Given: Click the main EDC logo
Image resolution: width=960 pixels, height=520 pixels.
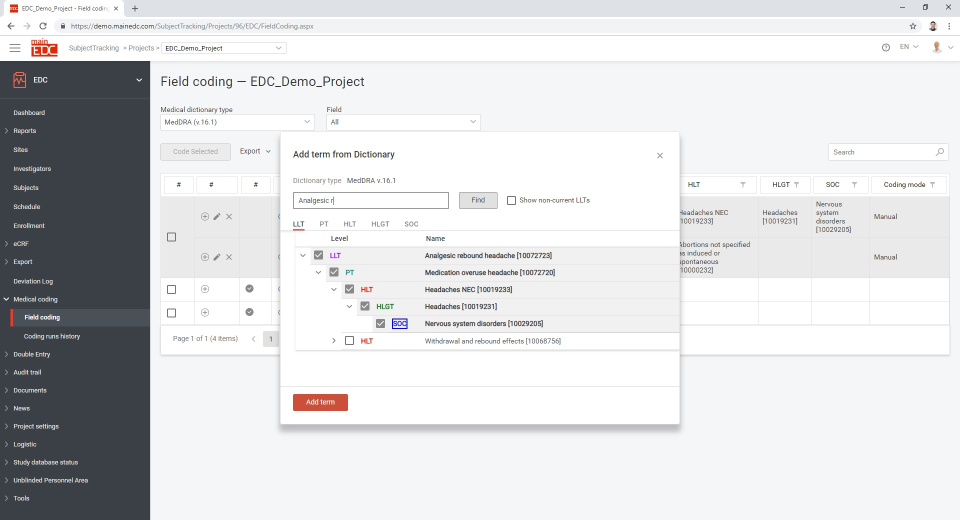Looking at the screenshot, I should pyautogui.click(x=44, y=48).
